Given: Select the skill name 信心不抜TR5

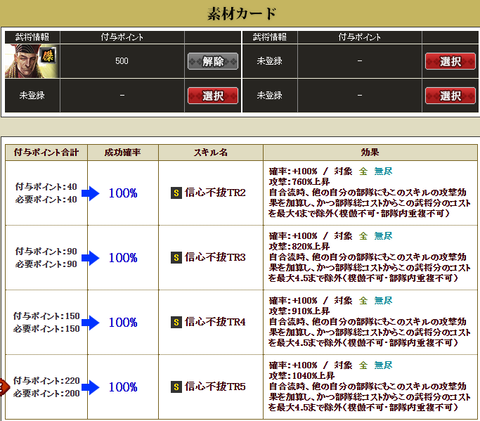Looking at the screenshot, I should coord(215,387).
